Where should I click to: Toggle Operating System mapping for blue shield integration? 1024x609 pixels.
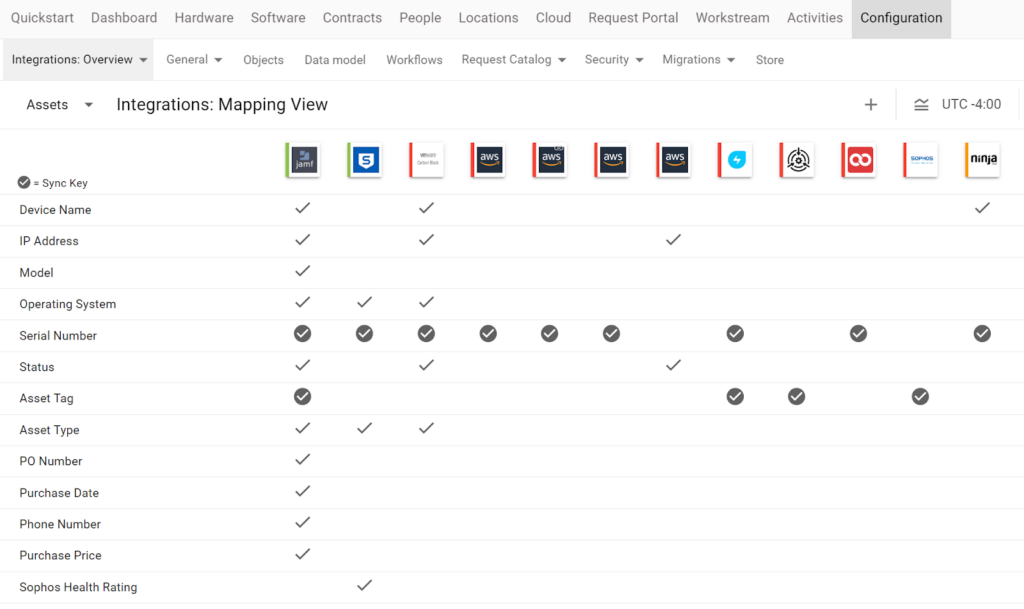coord(364,302)
